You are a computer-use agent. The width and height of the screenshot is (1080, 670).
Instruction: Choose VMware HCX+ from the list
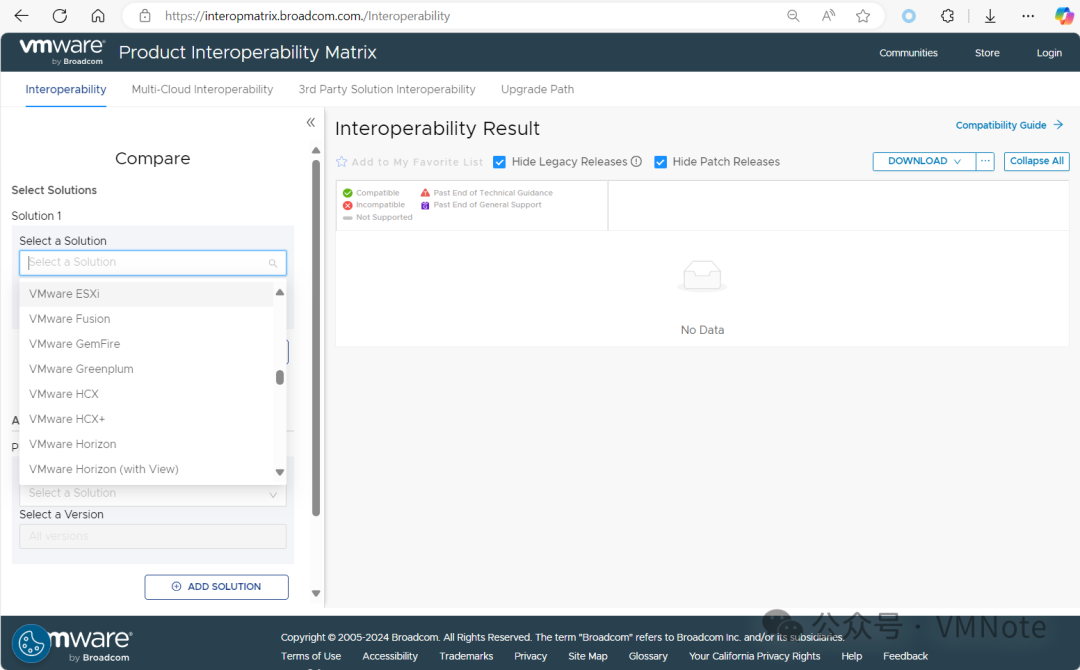(x=146, y=419)
